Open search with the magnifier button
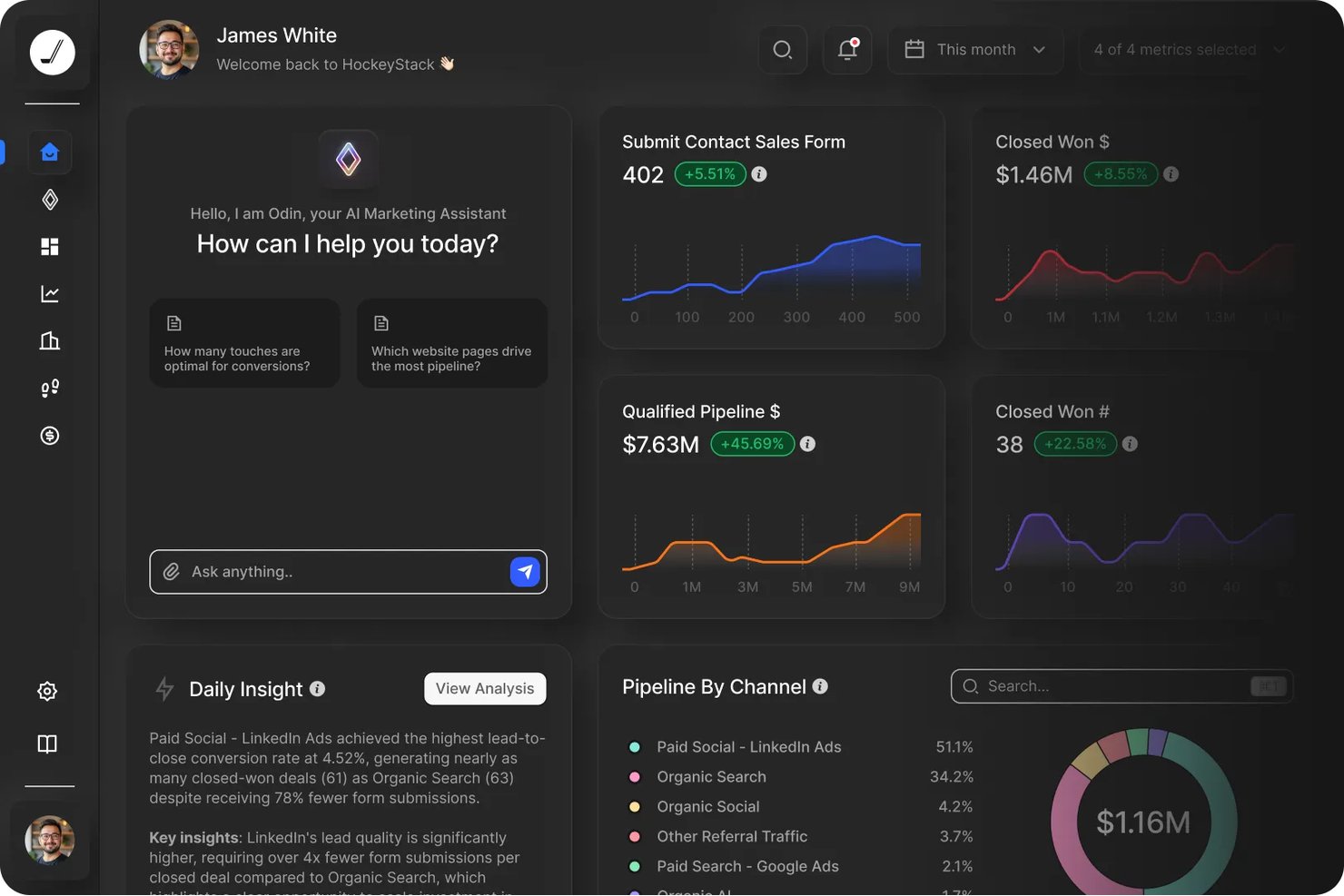1344x896 pixels. click(x=783, y=50)
